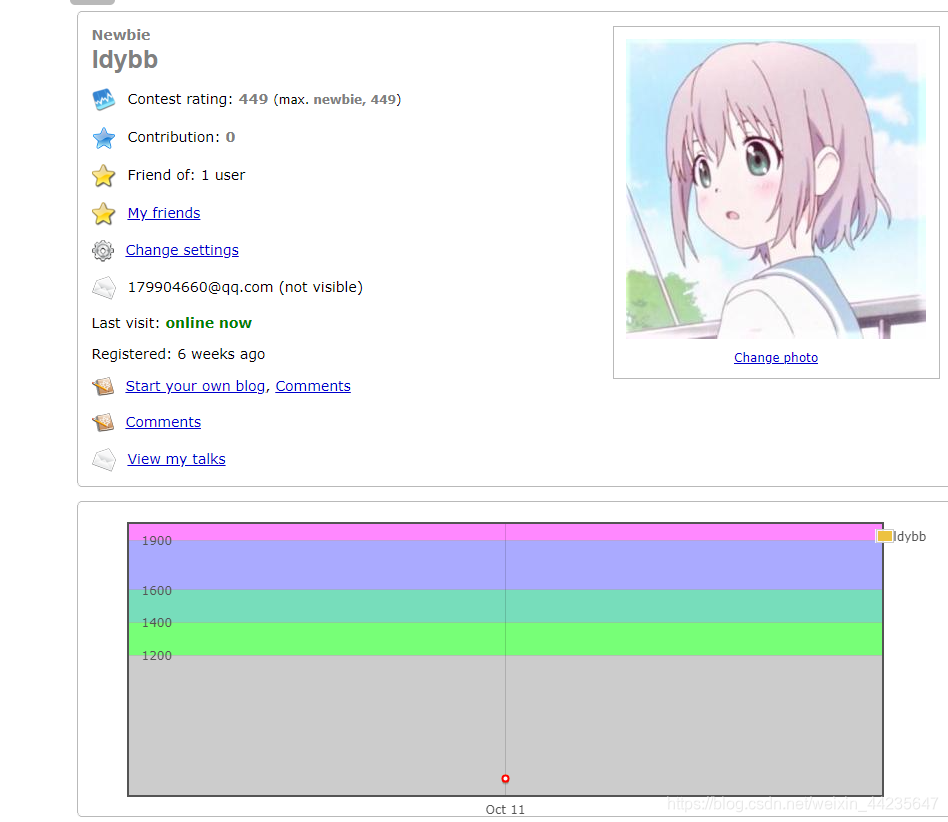Image resolution: width=948 pixels, height=822 pixels.
Task: Click the Contribution value 0
Action: point(230,137)
